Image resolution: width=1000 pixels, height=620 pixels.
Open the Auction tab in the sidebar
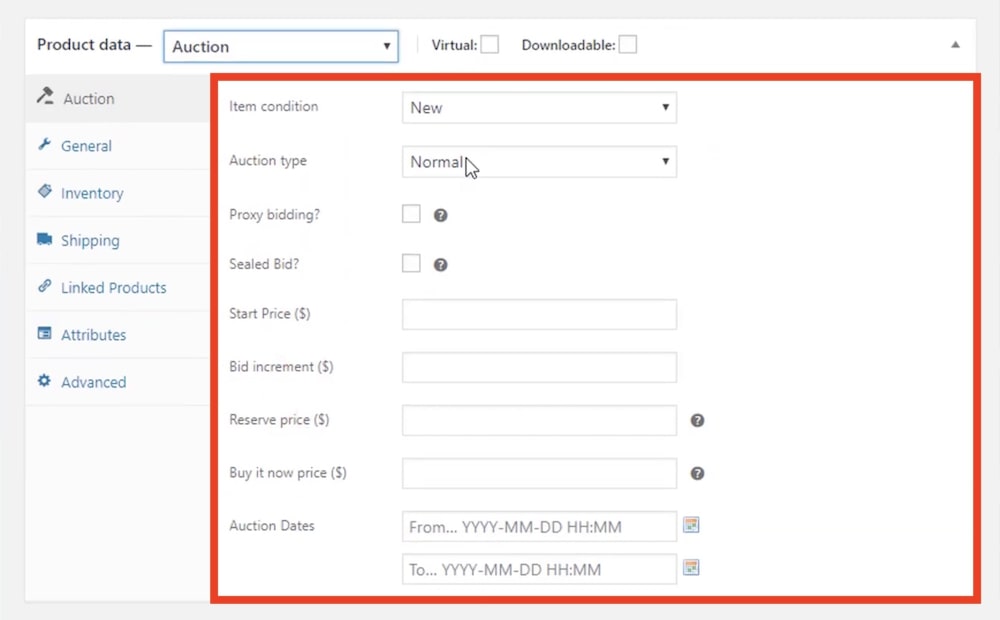(x=117, y=98)
